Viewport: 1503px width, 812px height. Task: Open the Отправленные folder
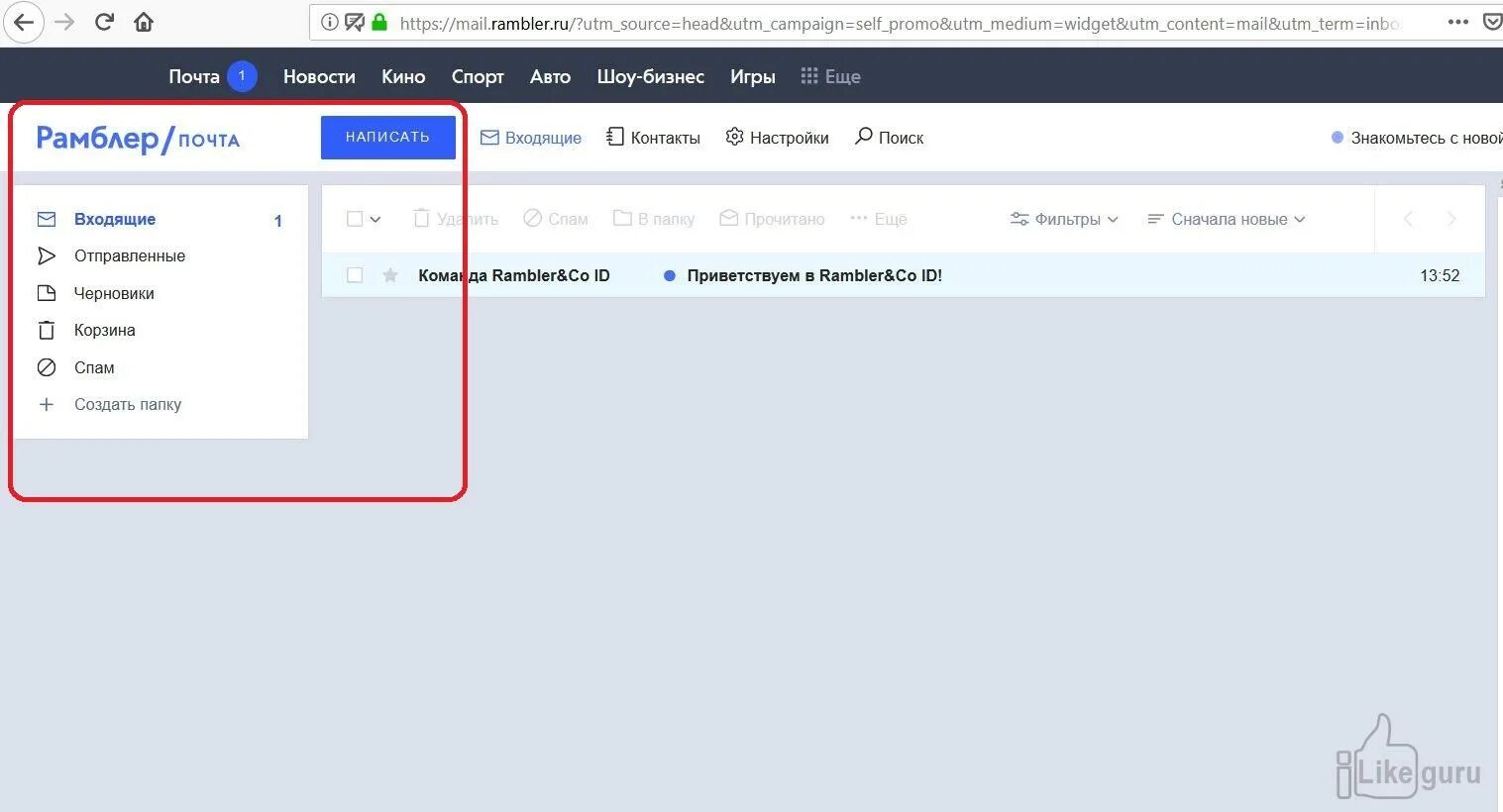click(x=130, y=255)
